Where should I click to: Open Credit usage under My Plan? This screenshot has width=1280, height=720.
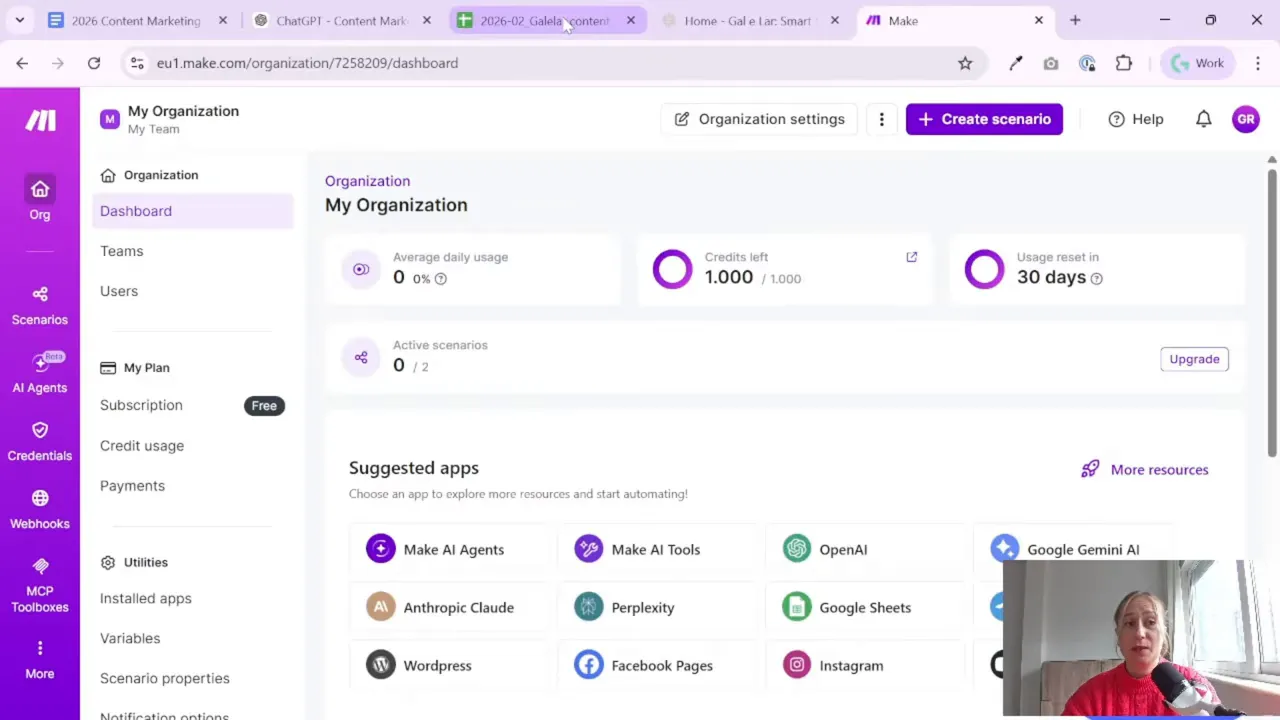[142, 446]
